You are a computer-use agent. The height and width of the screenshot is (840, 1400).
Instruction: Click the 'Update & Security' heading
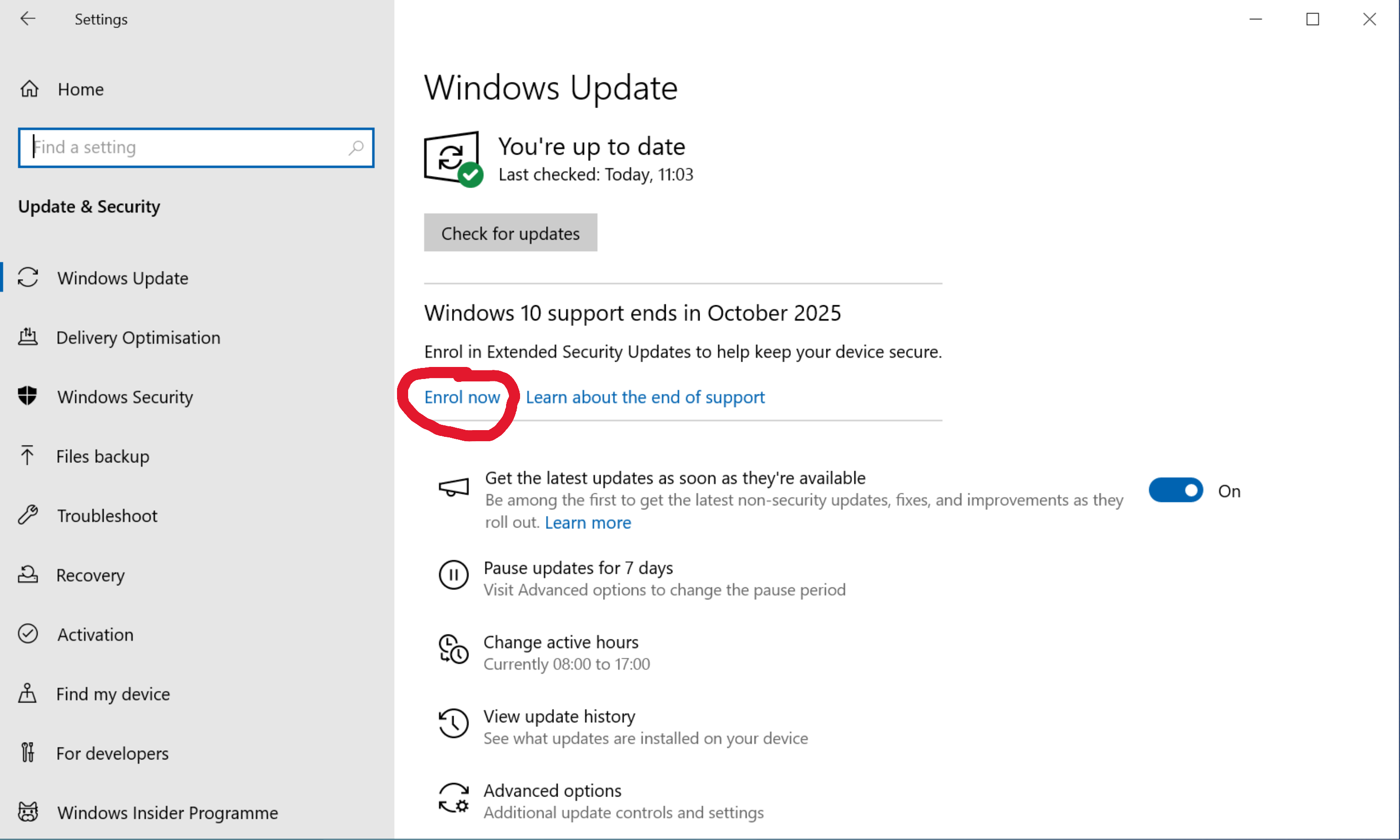pyautogui.click(x=89, y=206)
